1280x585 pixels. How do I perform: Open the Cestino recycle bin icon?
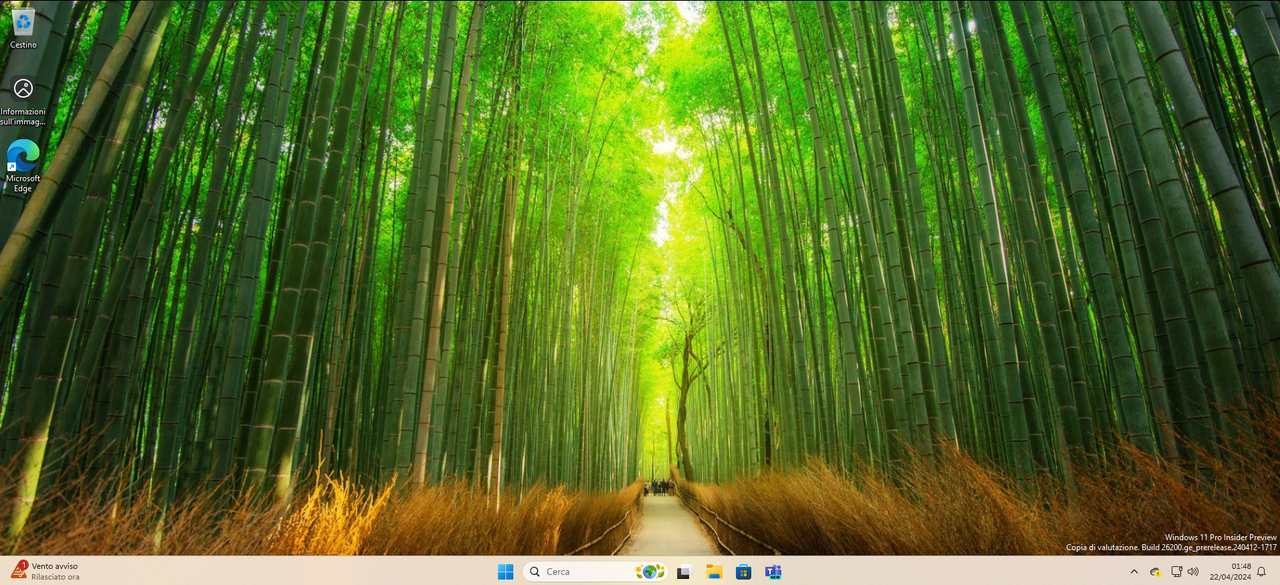click(x=23, y=28)
